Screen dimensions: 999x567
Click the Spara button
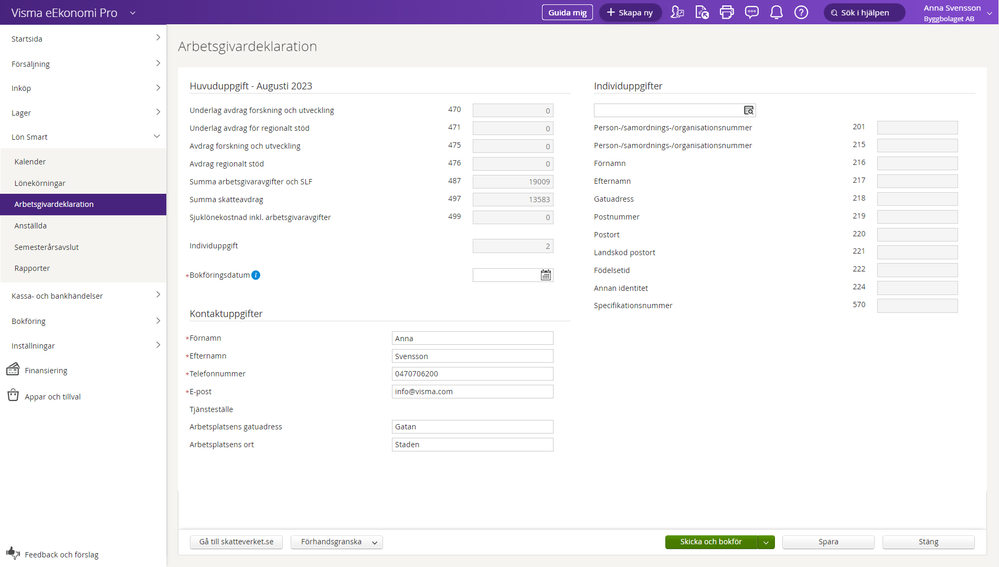point(828,542)
